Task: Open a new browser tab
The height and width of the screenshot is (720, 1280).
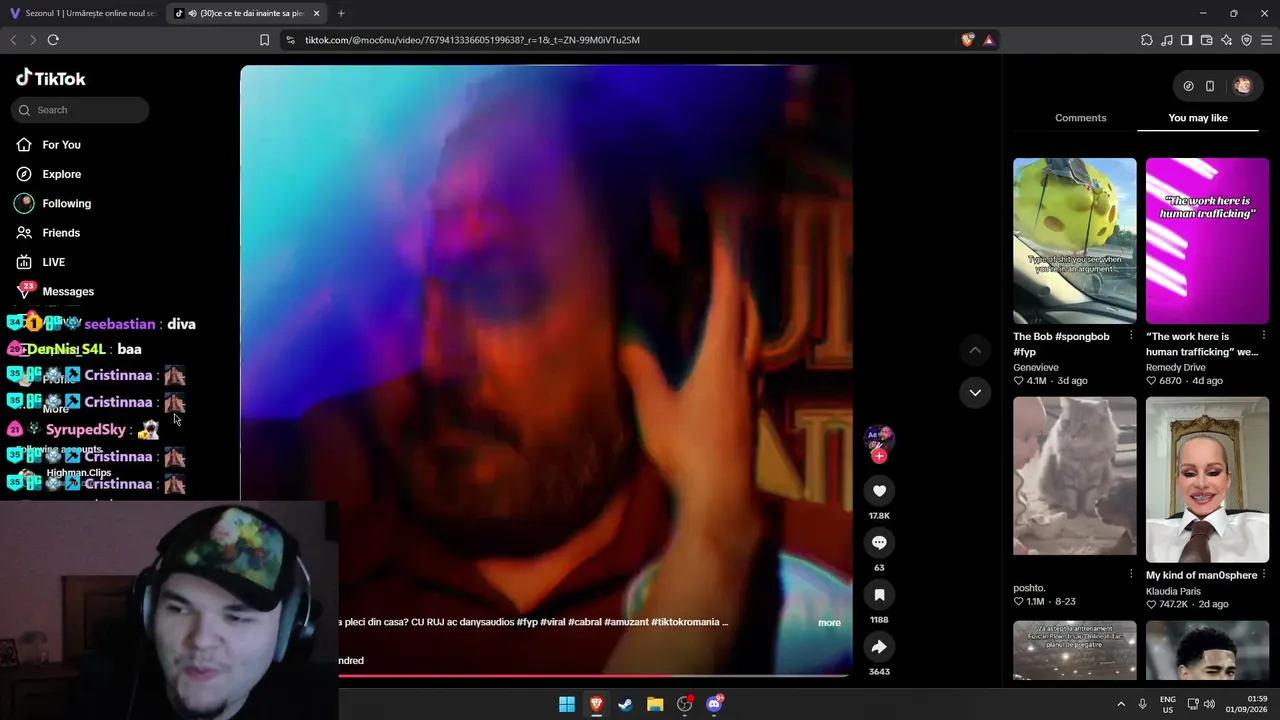Action: coord(341,13)
